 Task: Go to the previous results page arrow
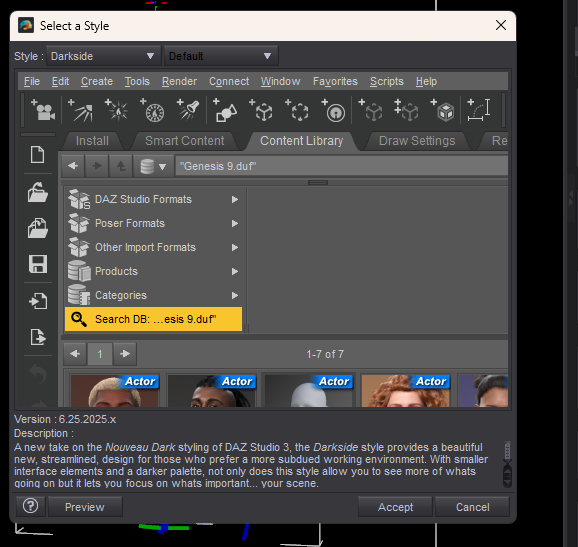pyautogui.click(x=75, y=354)
